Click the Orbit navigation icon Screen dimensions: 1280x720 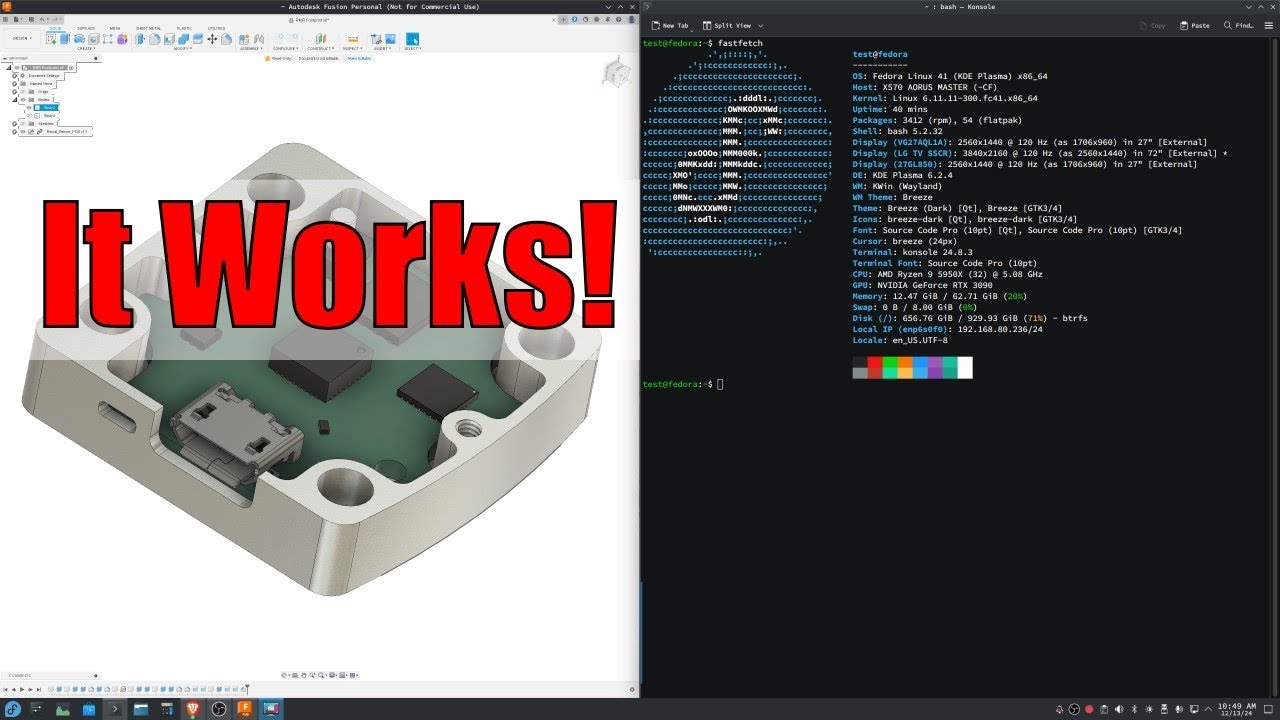coord(284,675)
